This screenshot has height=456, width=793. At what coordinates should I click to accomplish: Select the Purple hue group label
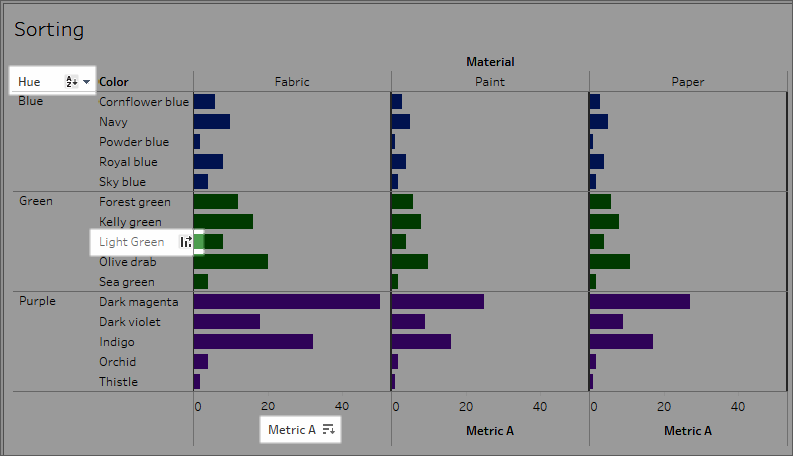tap(37, 301)
